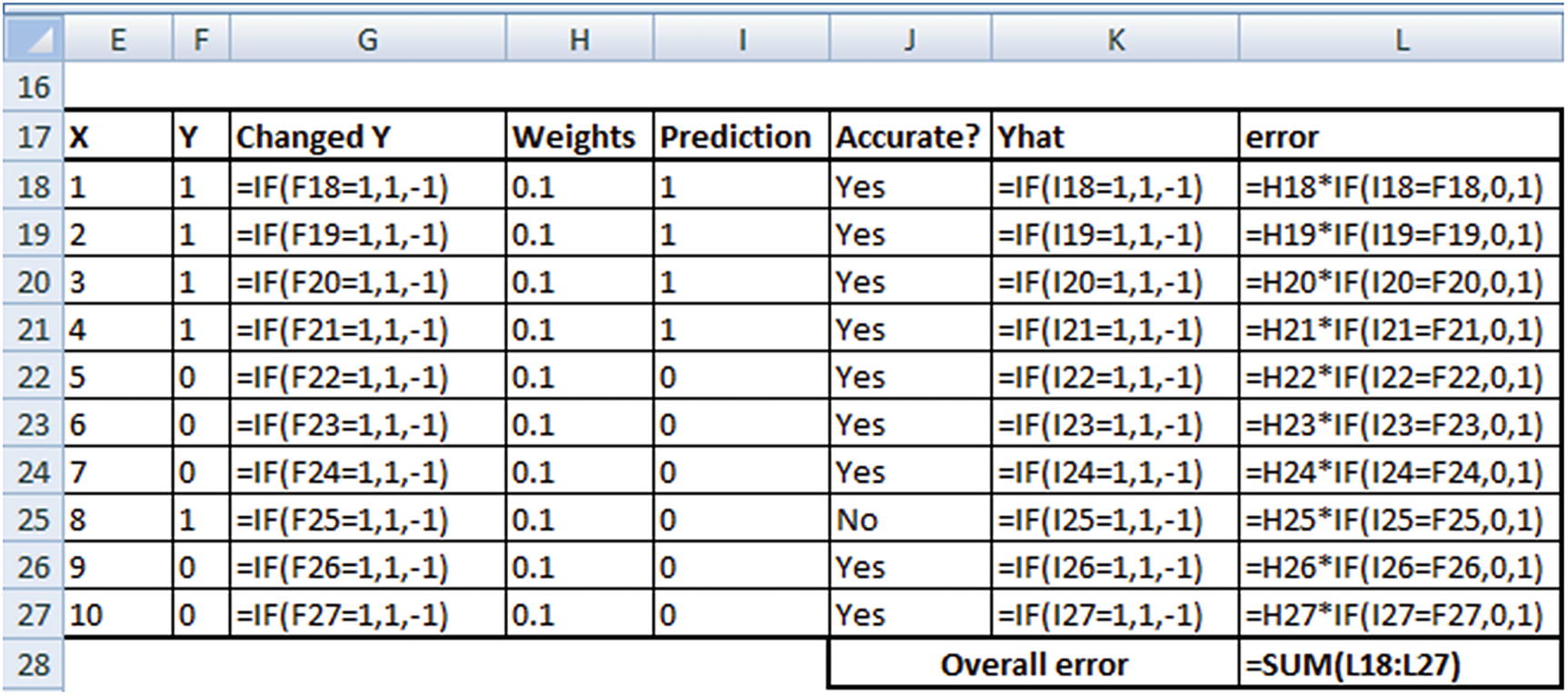Click the Overall error label cell
This screenshot has height=696, width=1568.
[x=1034, y=665]
